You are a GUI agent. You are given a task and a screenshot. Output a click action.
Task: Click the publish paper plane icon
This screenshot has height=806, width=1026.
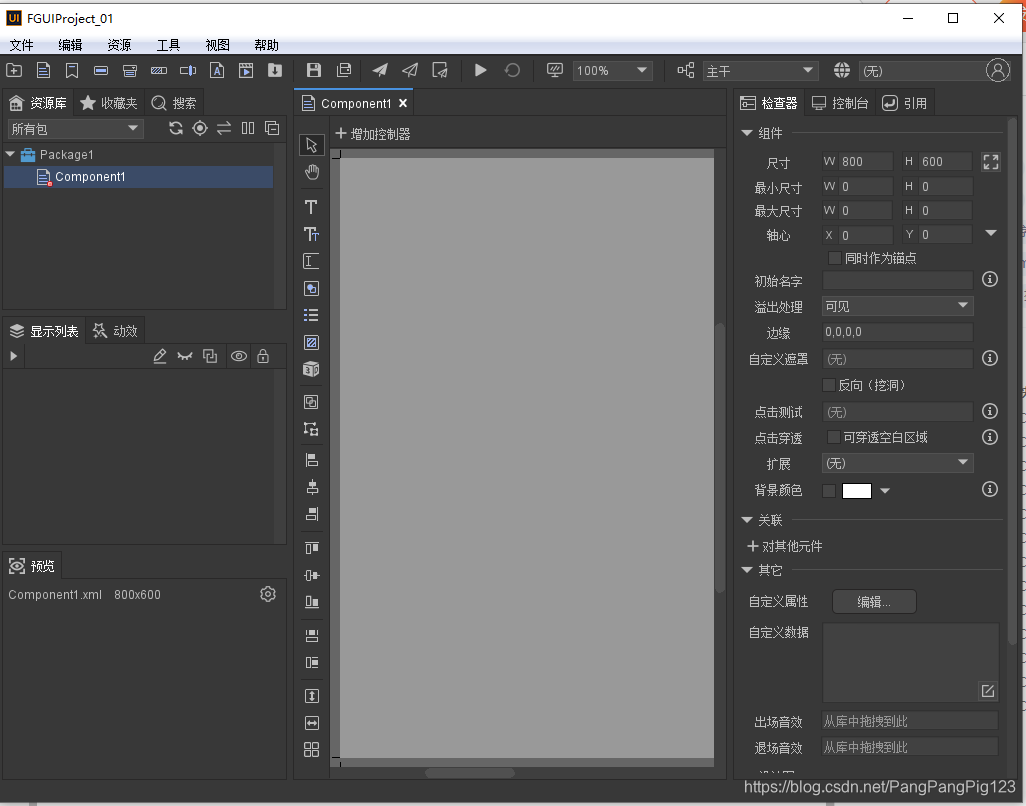380,70
